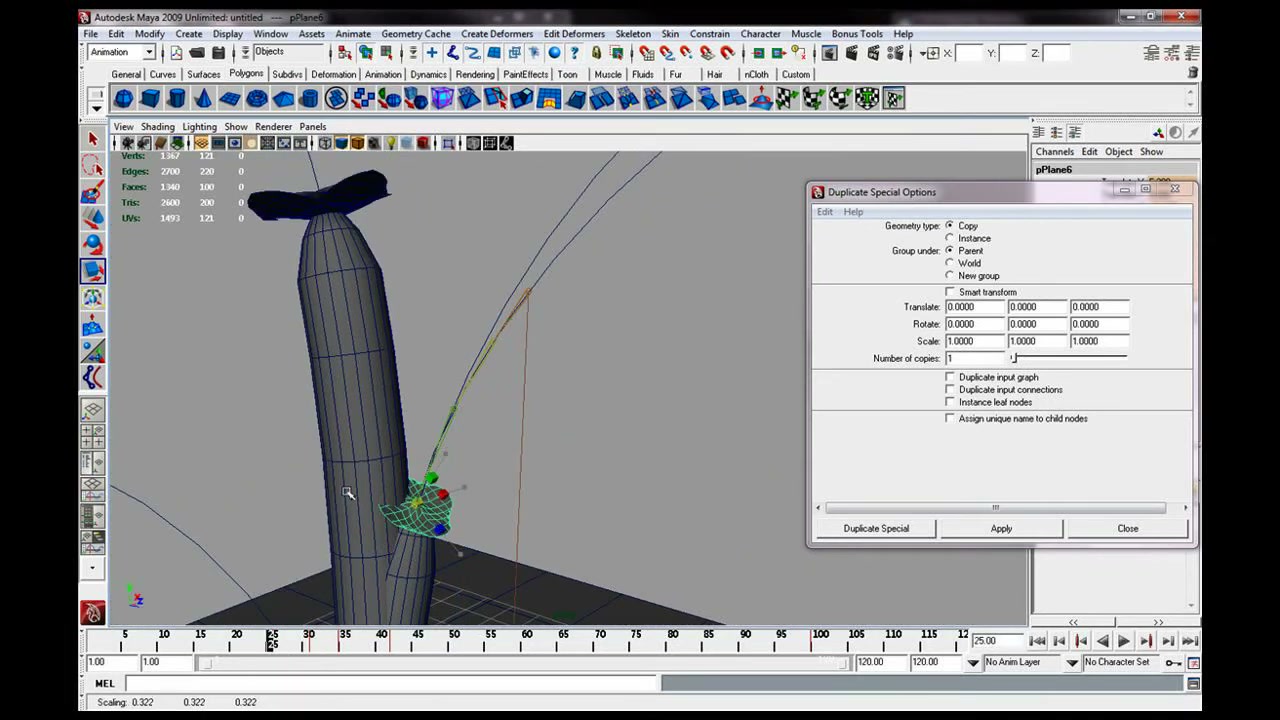Click the Translate X input field
This screenshot has width=1280, height=720.
tap(974, 307)
